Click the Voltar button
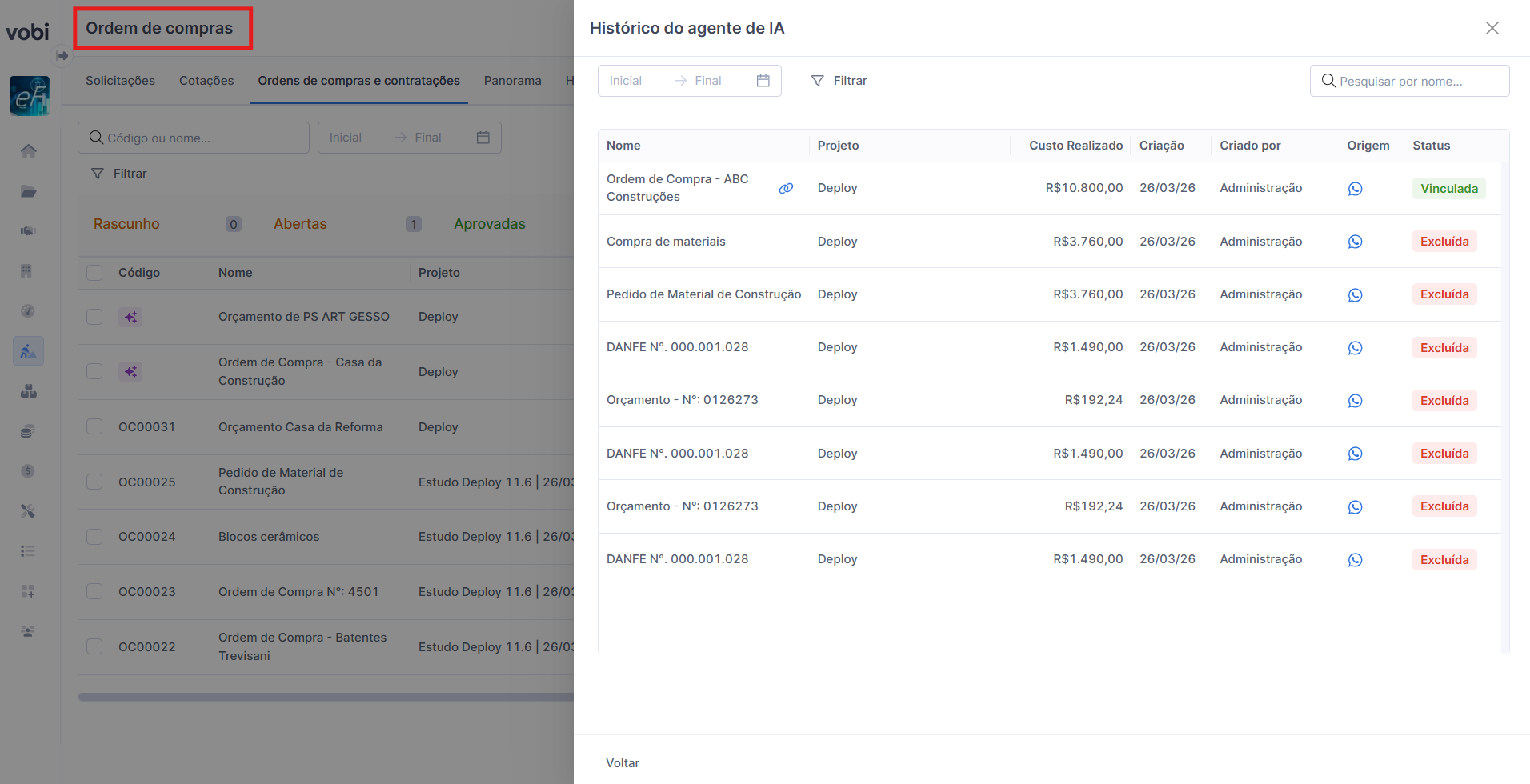 pyautogui.click(x=623, y=763)
